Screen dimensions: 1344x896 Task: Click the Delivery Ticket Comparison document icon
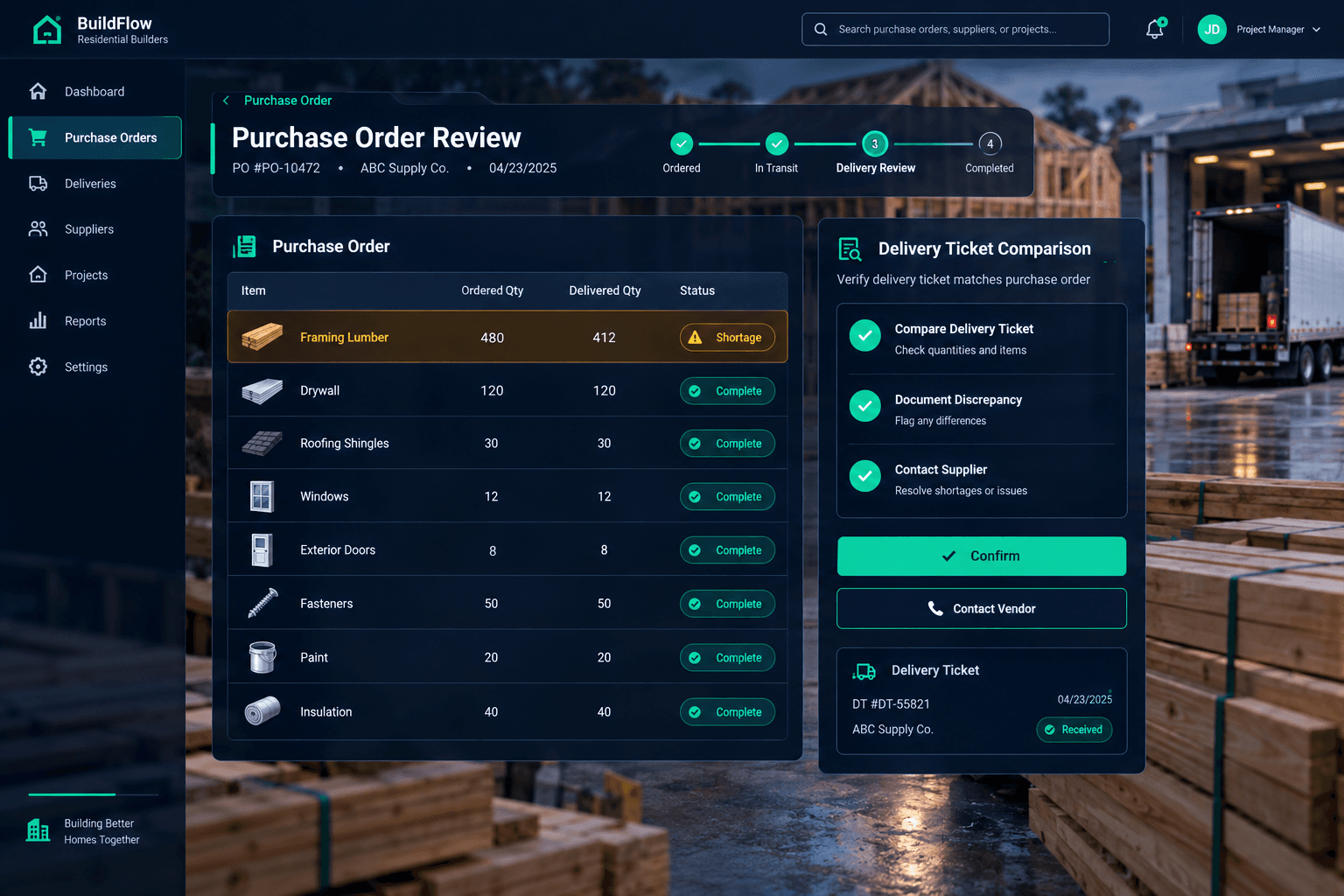[850, 249]
